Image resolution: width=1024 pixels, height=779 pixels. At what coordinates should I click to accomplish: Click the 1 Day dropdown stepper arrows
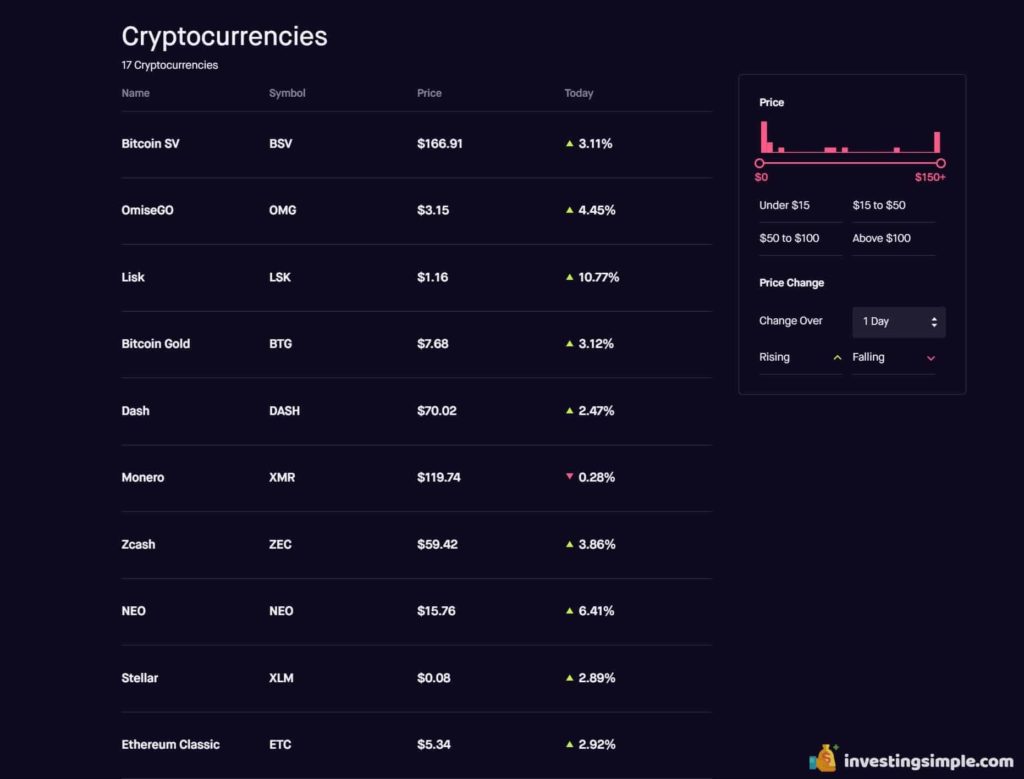tap(934, 322)
